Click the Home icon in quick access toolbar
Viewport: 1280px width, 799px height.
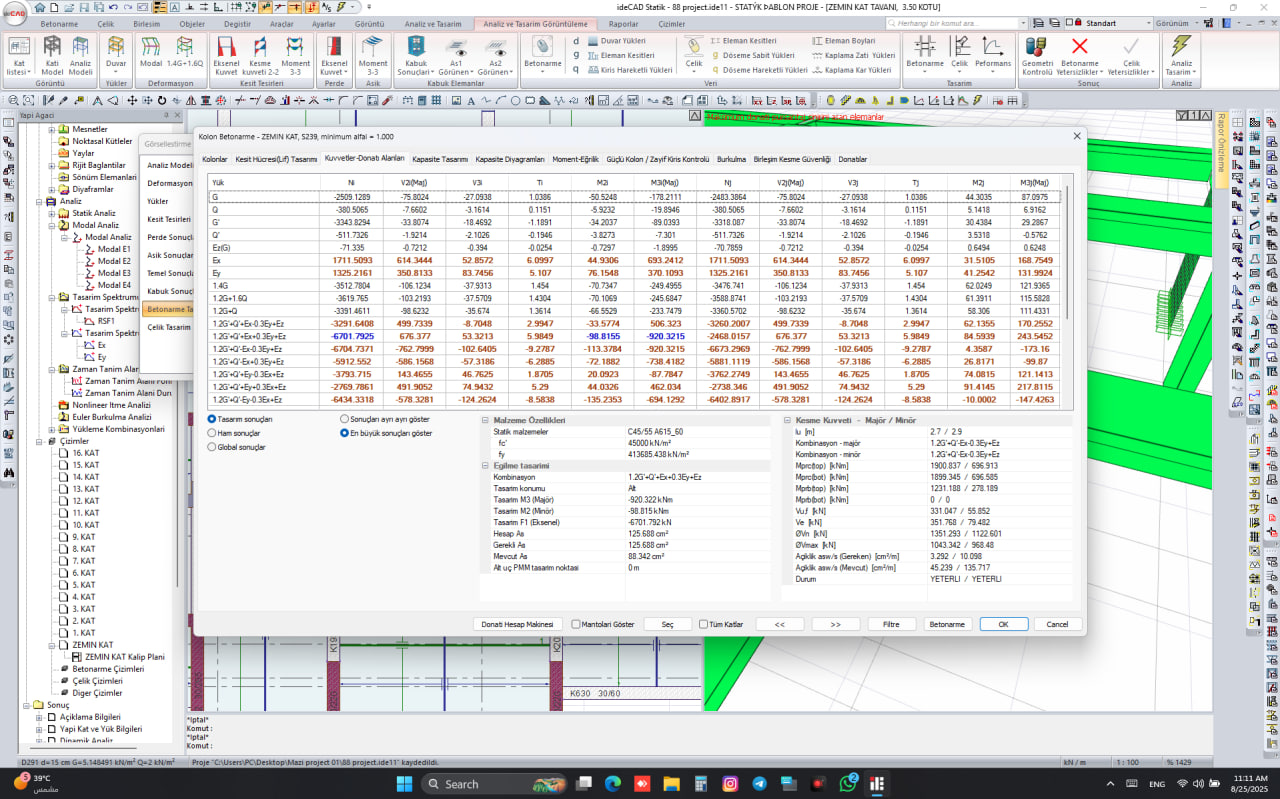click(40, 7)
